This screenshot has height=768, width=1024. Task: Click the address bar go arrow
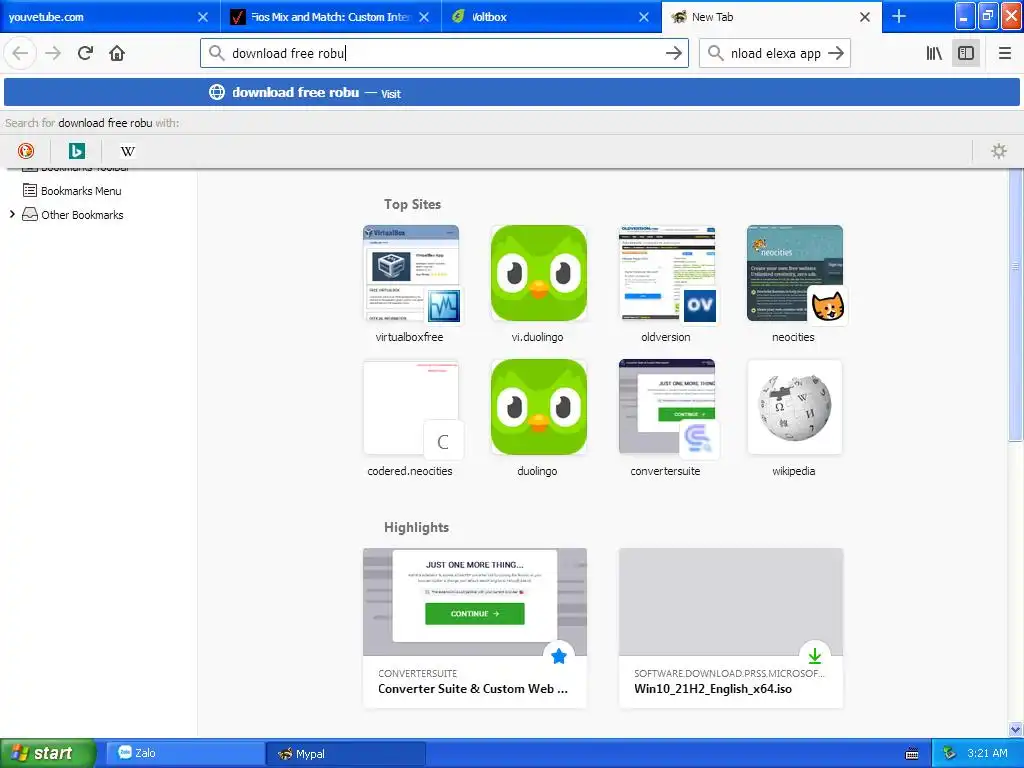coord(673,53)
